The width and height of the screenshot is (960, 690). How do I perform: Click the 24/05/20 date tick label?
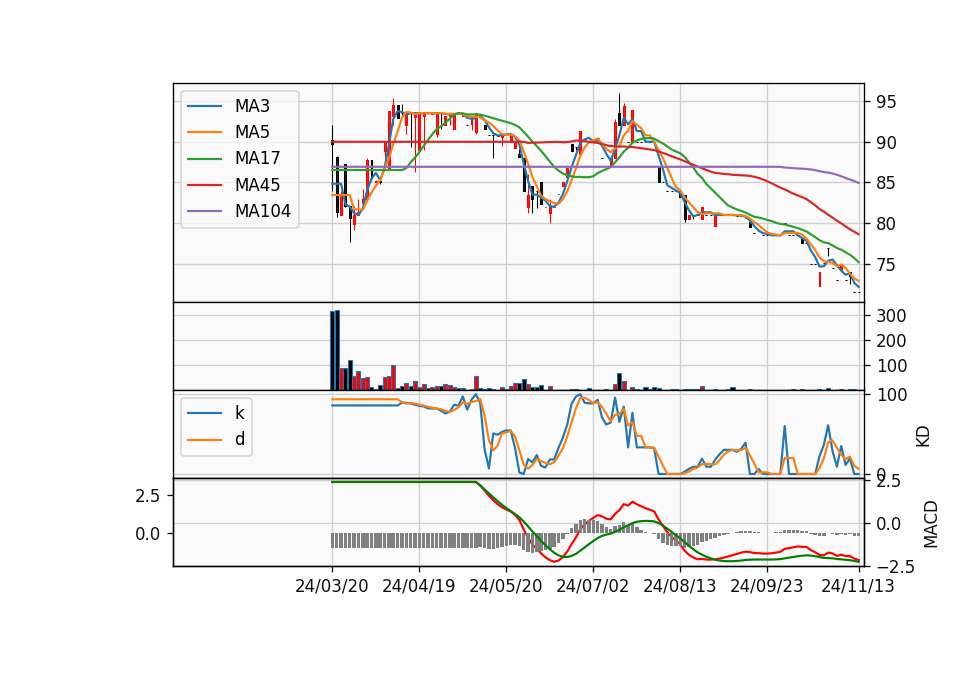point(506,586)
